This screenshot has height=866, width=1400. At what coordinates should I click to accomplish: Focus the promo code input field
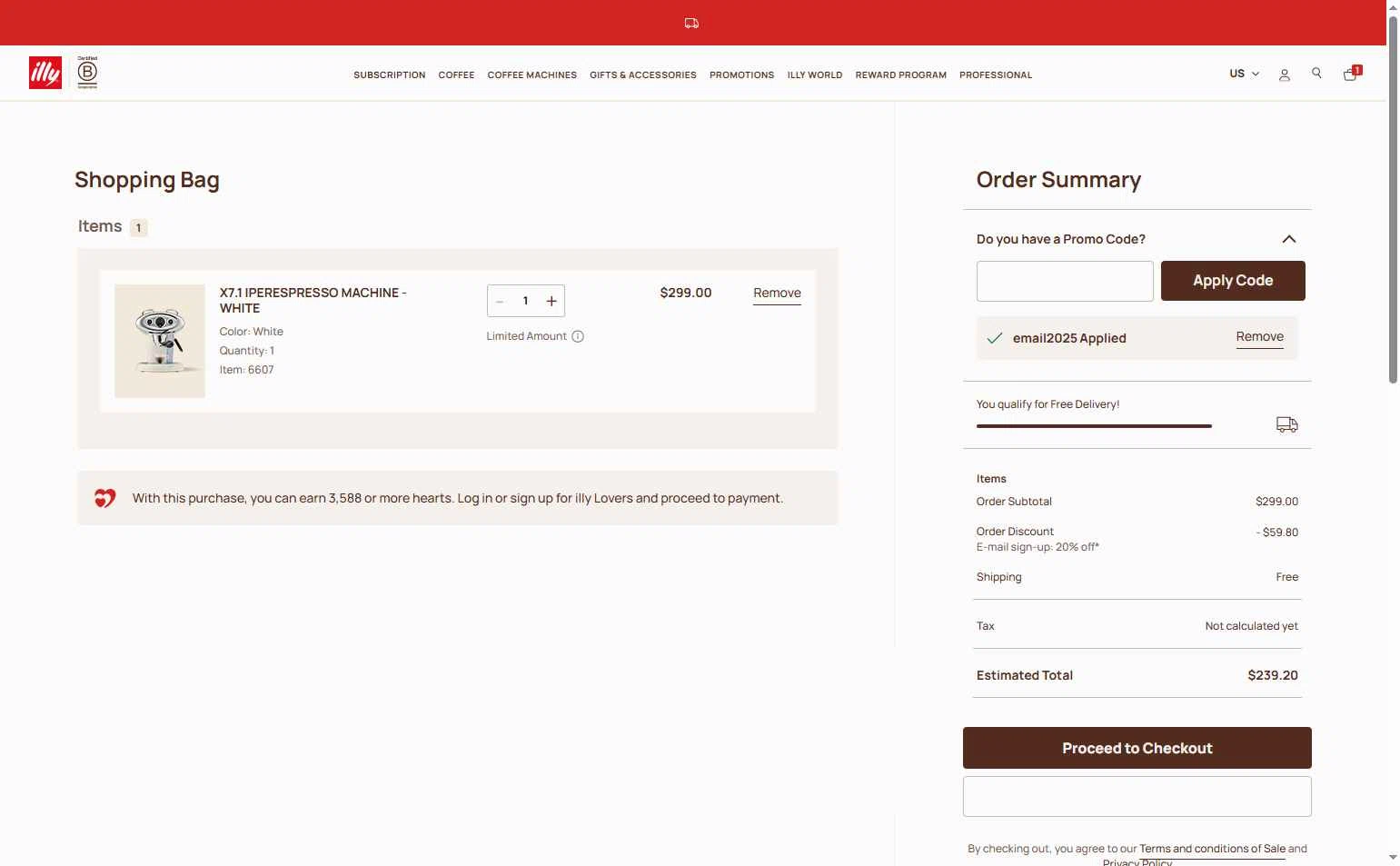[1065, 281]
